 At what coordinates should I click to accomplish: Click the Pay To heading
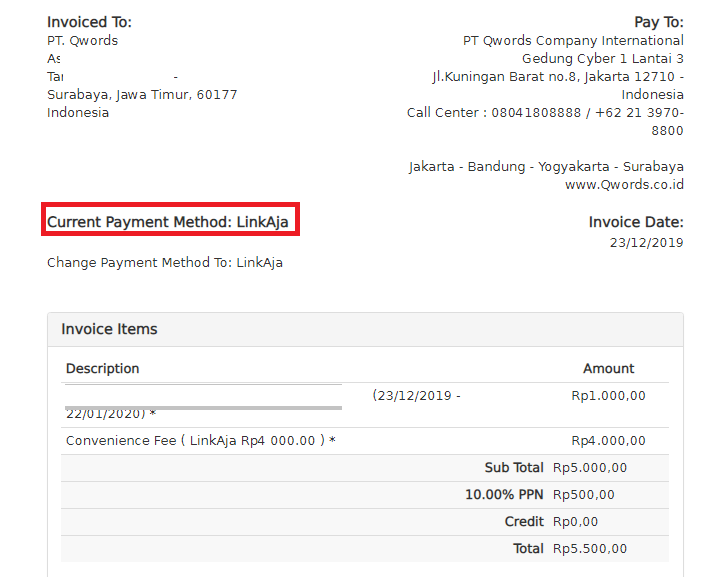pyautogui.click(x=658, y=22)
